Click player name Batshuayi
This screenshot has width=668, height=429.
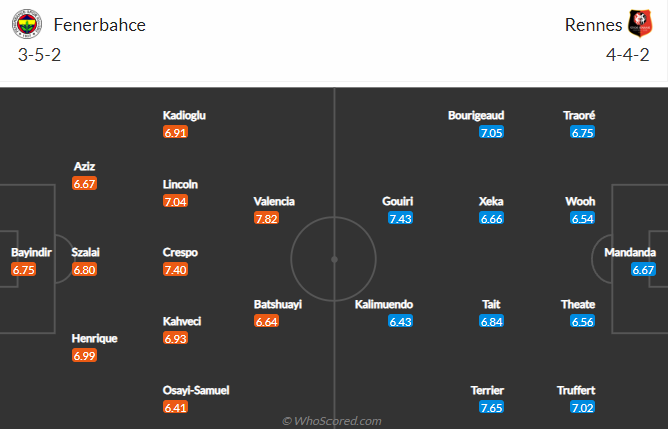click(277, 304)
